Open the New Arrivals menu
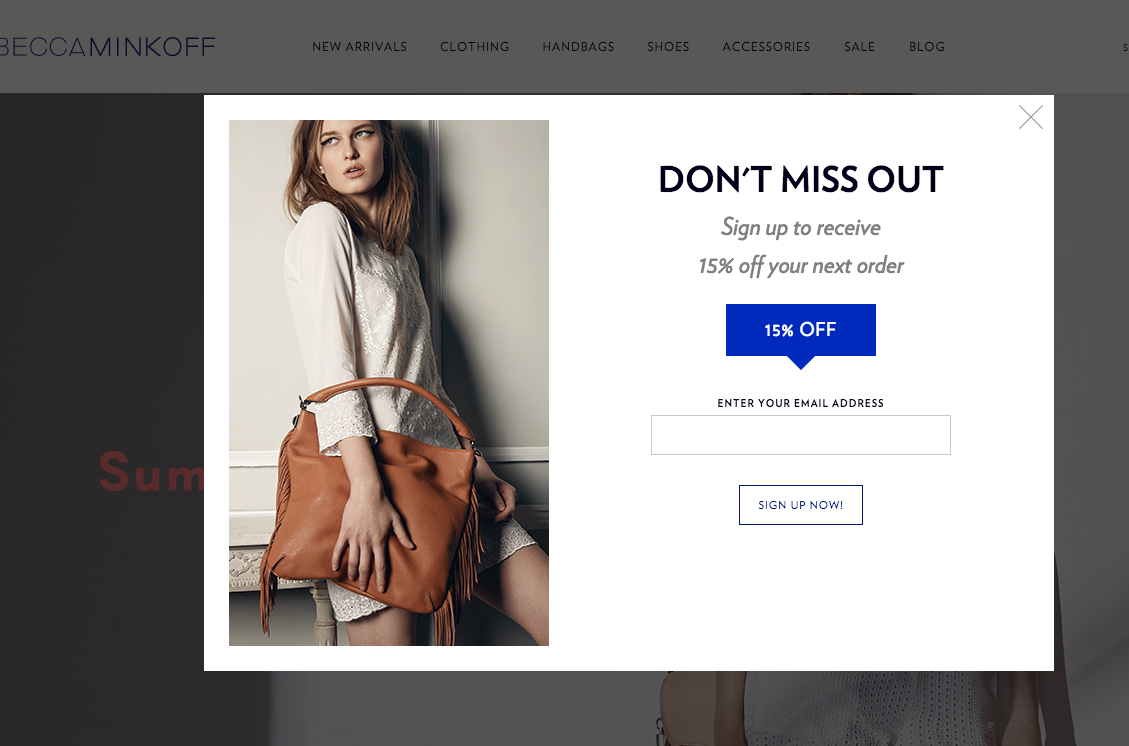The image size is (1129, 746). click(359, 47)
